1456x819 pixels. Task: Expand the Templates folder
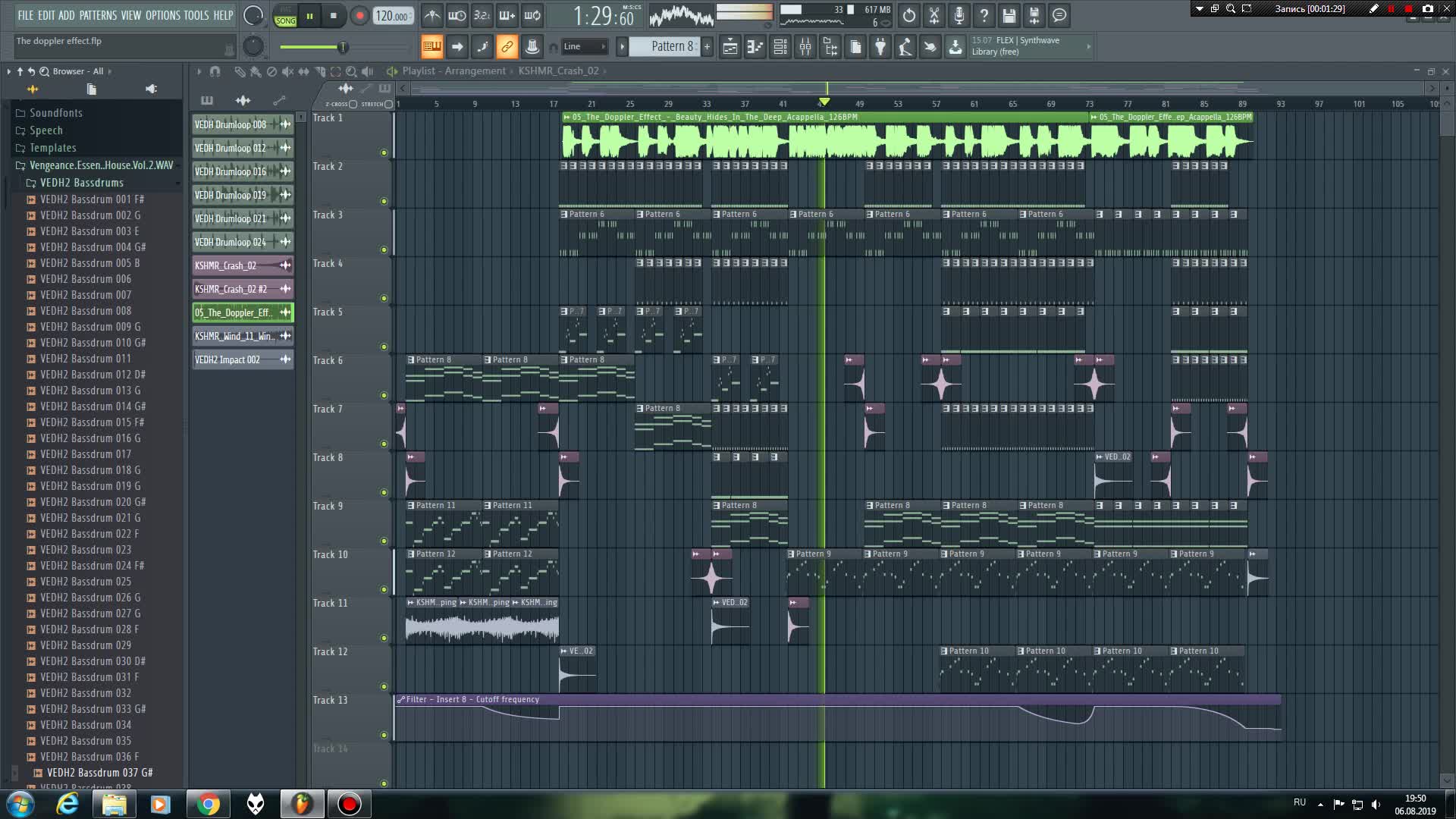pos(52,148)
